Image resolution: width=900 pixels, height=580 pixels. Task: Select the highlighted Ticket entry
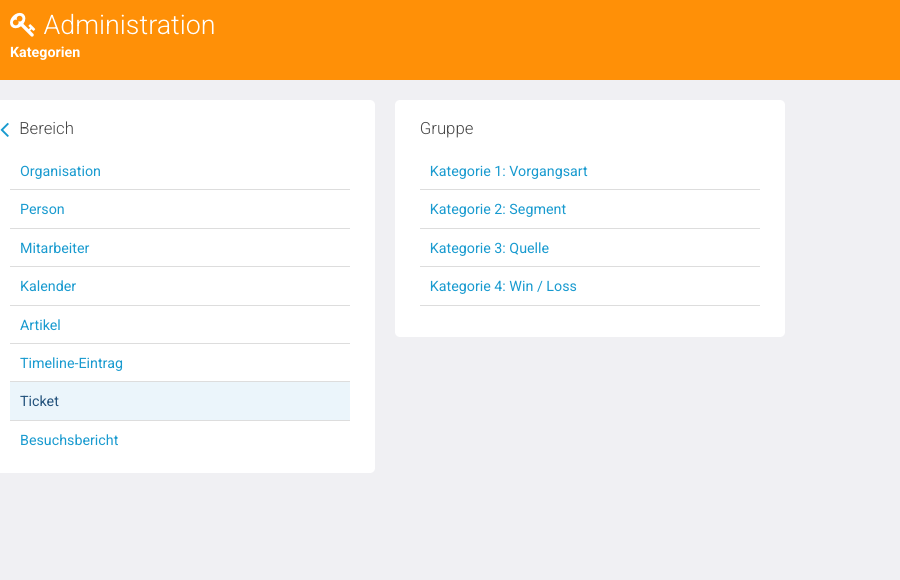[180, 401]
